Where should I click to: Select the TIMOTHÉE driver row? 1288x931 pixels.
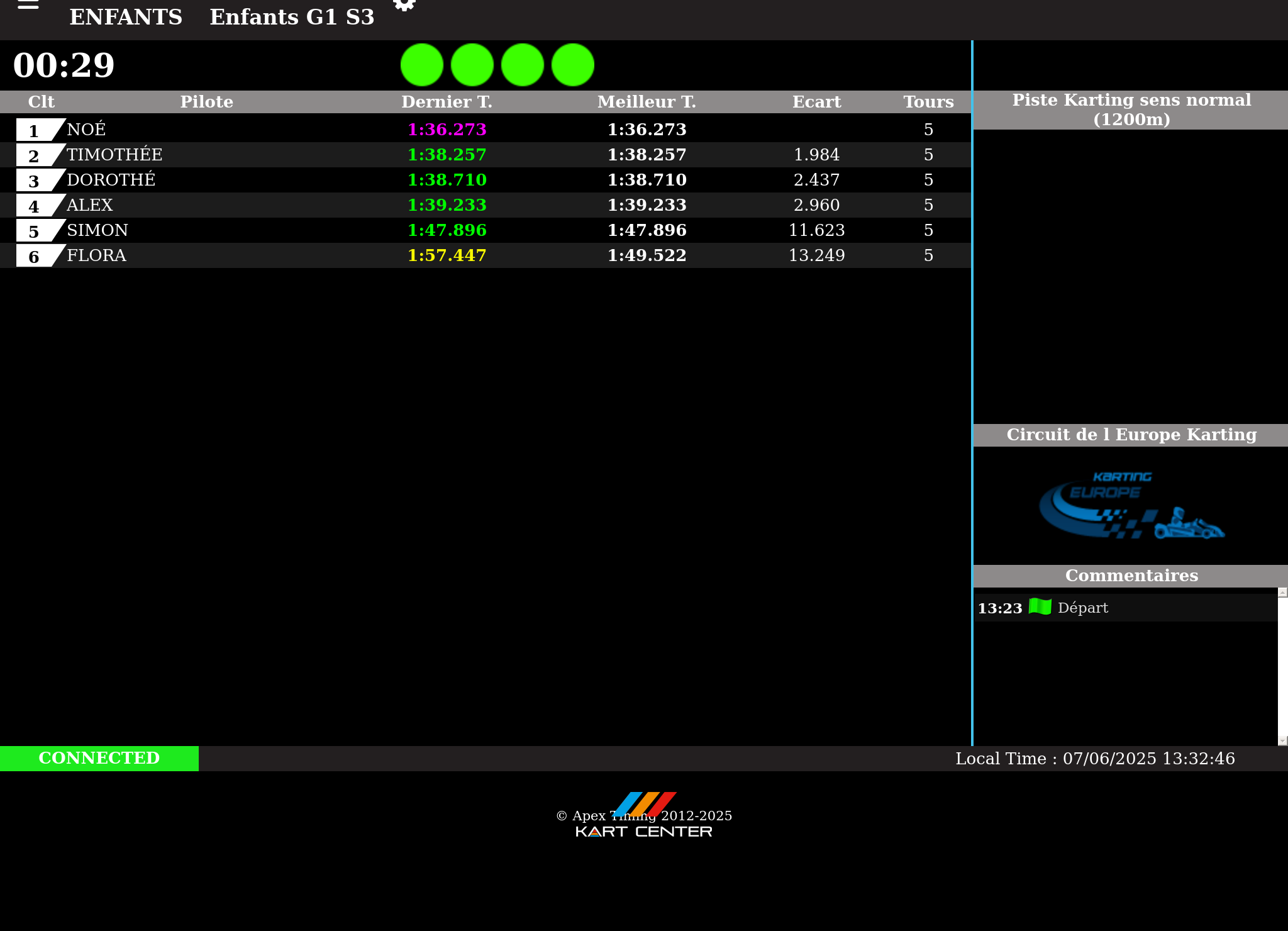point(114,155)
